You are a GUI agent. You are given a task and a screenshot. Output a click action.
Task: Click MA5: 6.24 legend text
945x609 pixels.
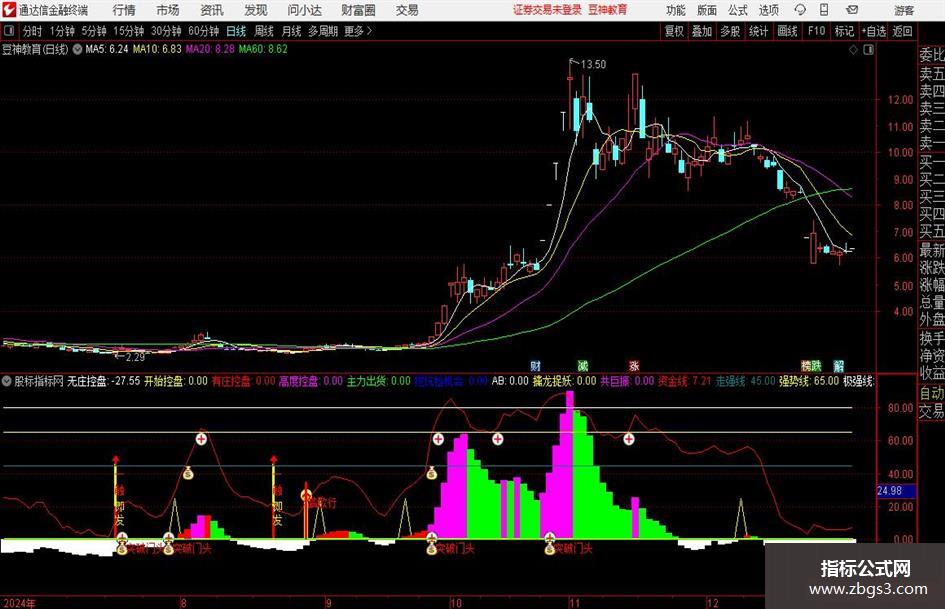107,49
